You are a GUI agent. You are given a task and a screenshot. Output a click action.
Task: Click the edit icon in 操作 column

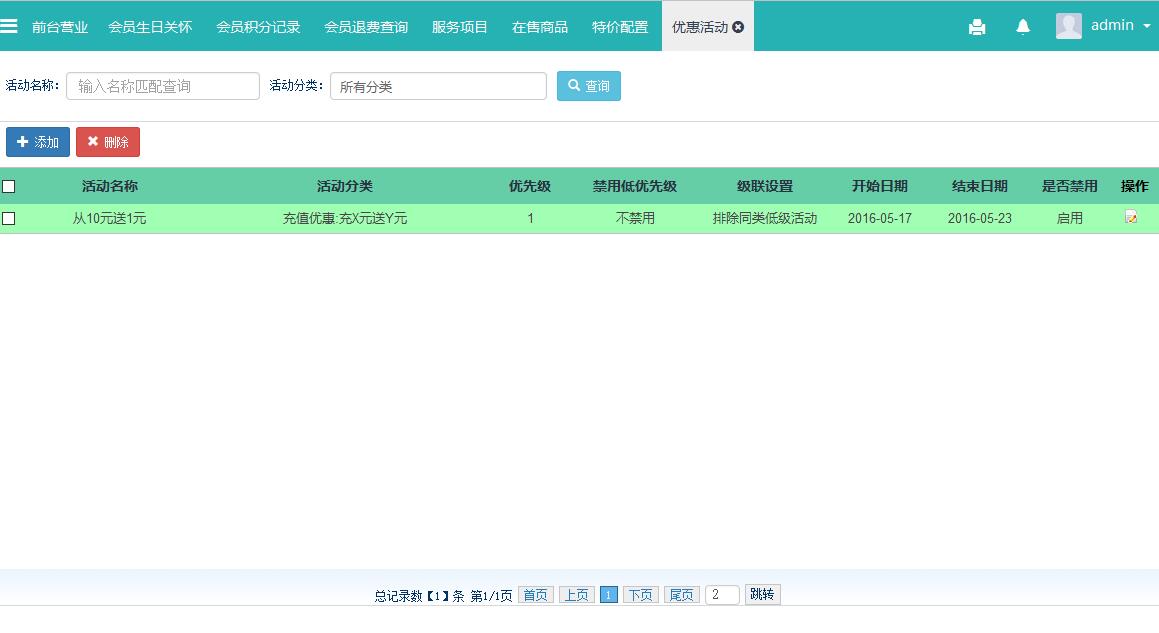tap(1131, 217)
